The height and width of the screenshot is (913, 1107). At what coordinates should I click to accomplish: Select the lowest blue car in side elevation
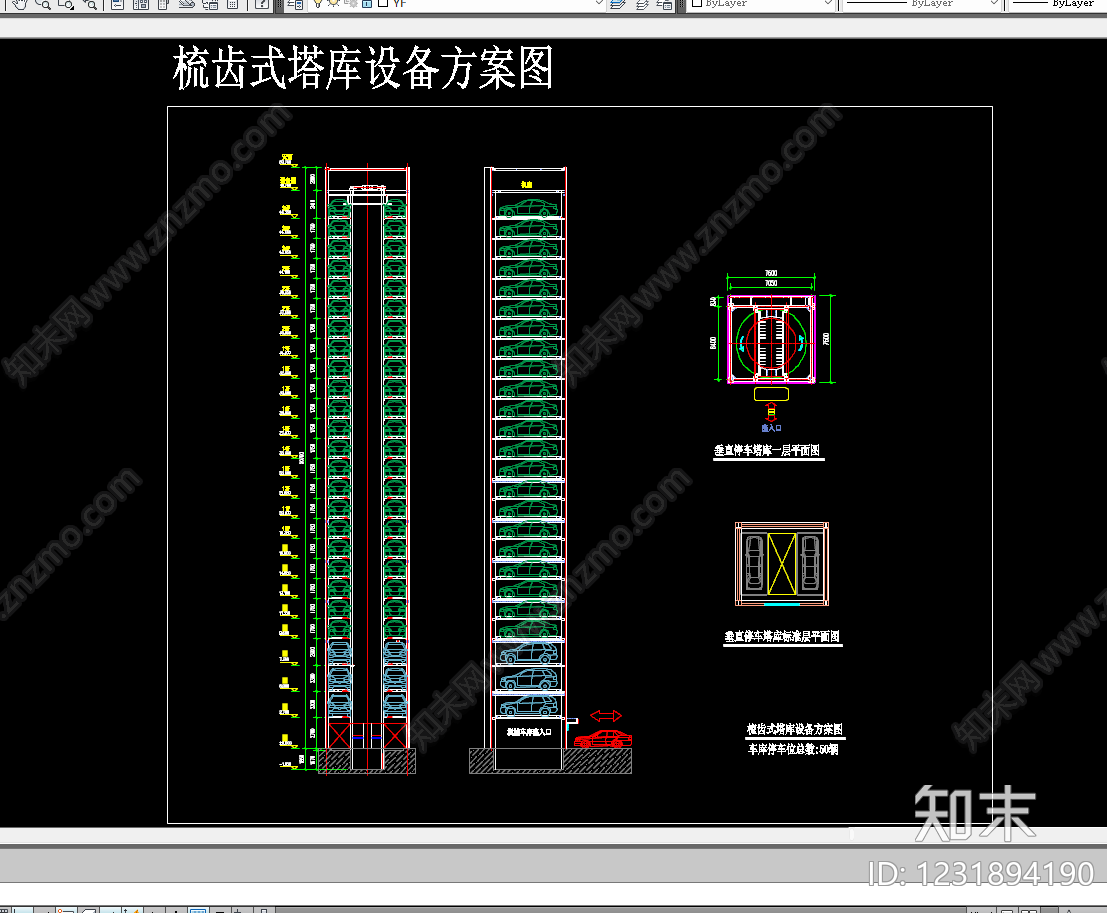click(x=528, y=705)
